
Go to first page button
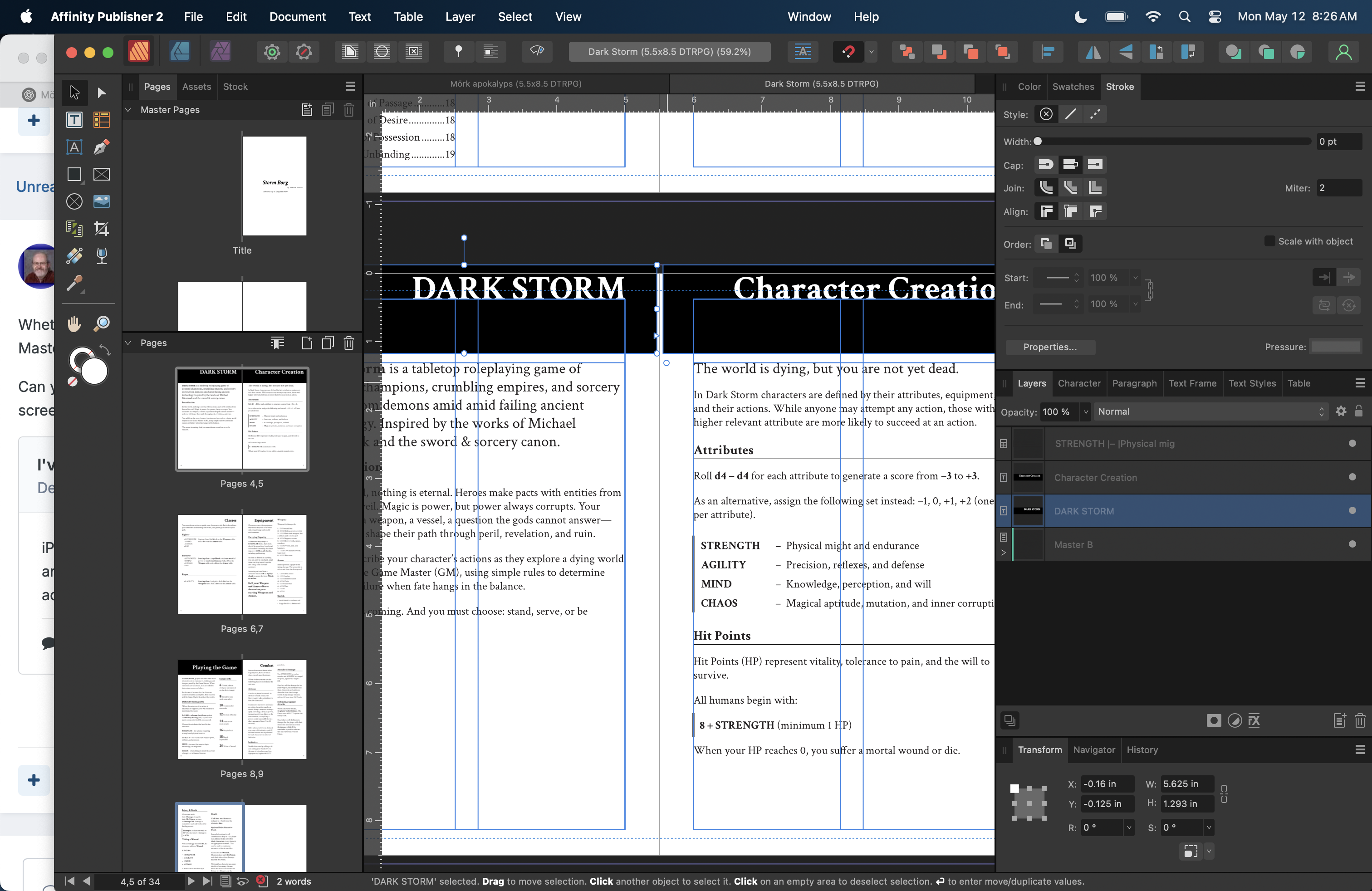click(69, 881)
